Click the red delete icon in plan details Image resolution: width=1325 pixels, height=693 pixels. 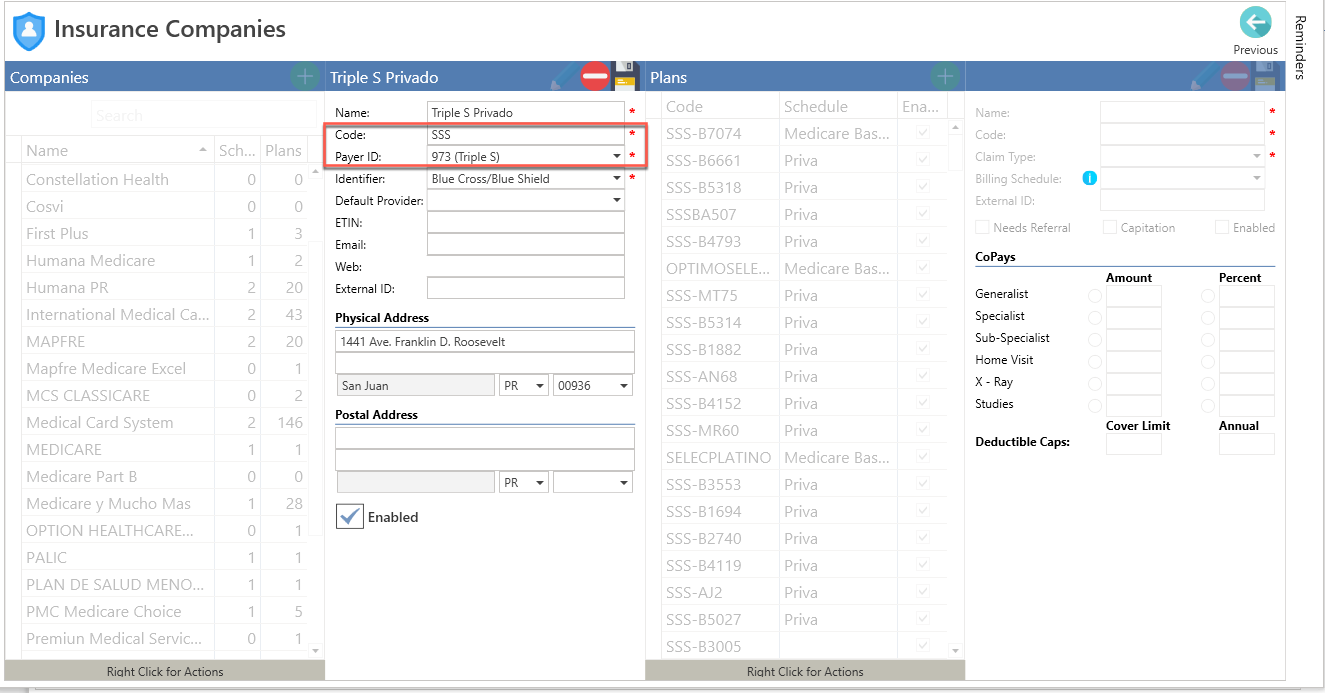(x=1236, y=76)
